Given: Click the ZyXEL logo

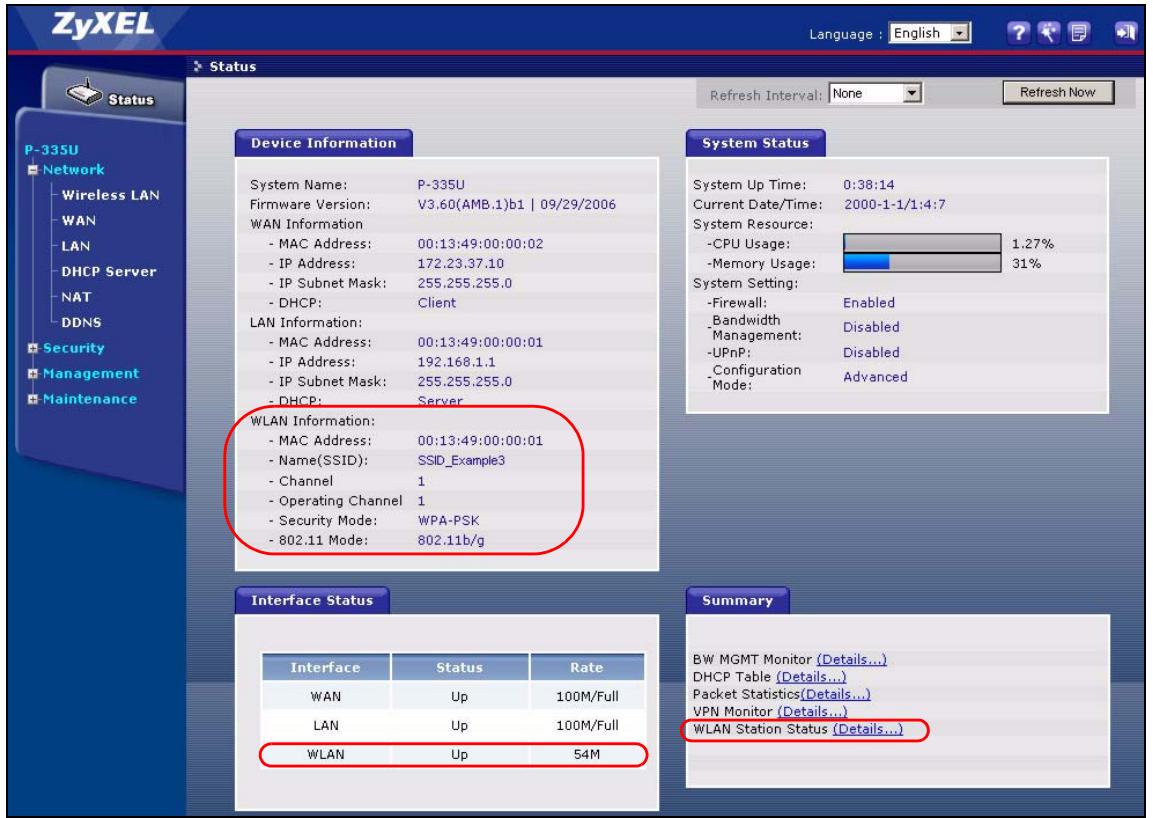Looking at the screenshot, I should click(x=102, y=25).
